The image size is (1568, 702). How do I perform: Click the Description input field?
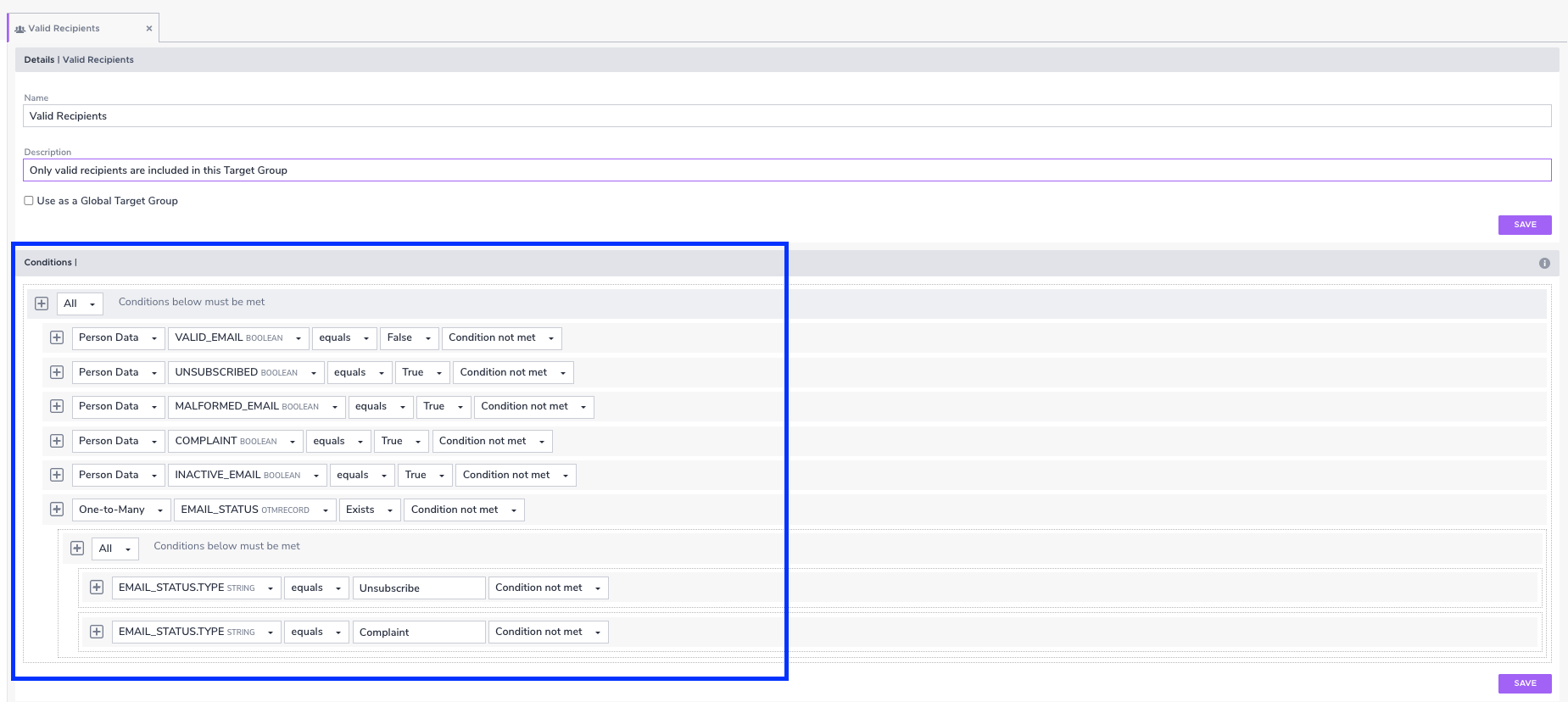coord(787,170)
